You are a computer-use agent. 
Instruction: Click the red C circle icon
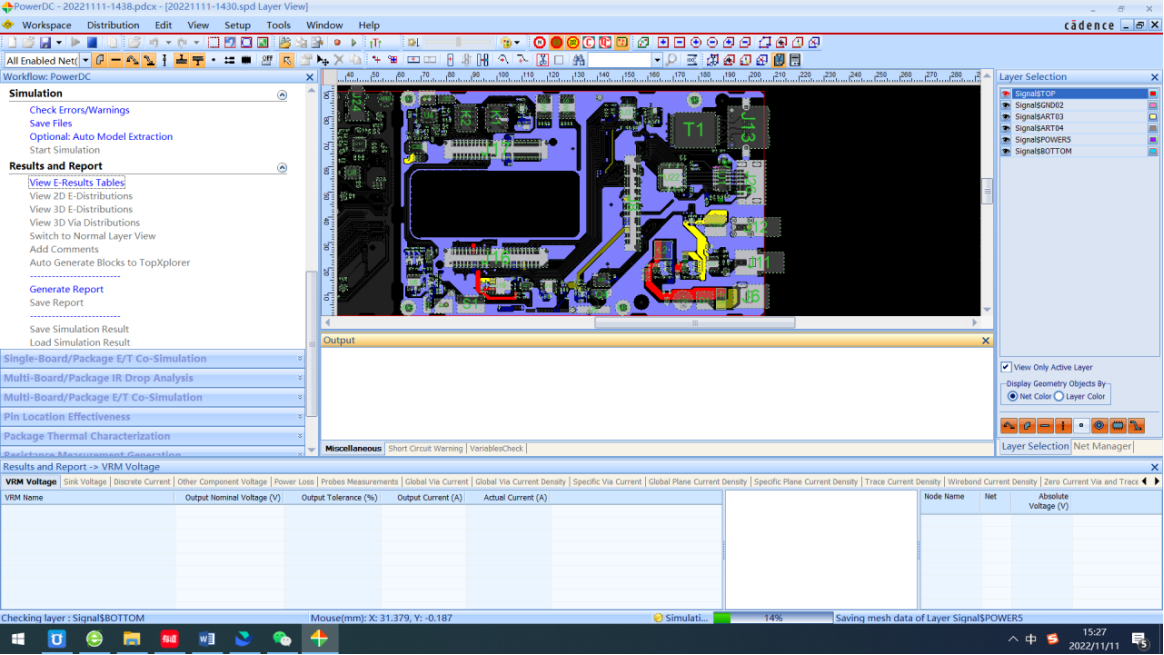click(x=589, y=42)
